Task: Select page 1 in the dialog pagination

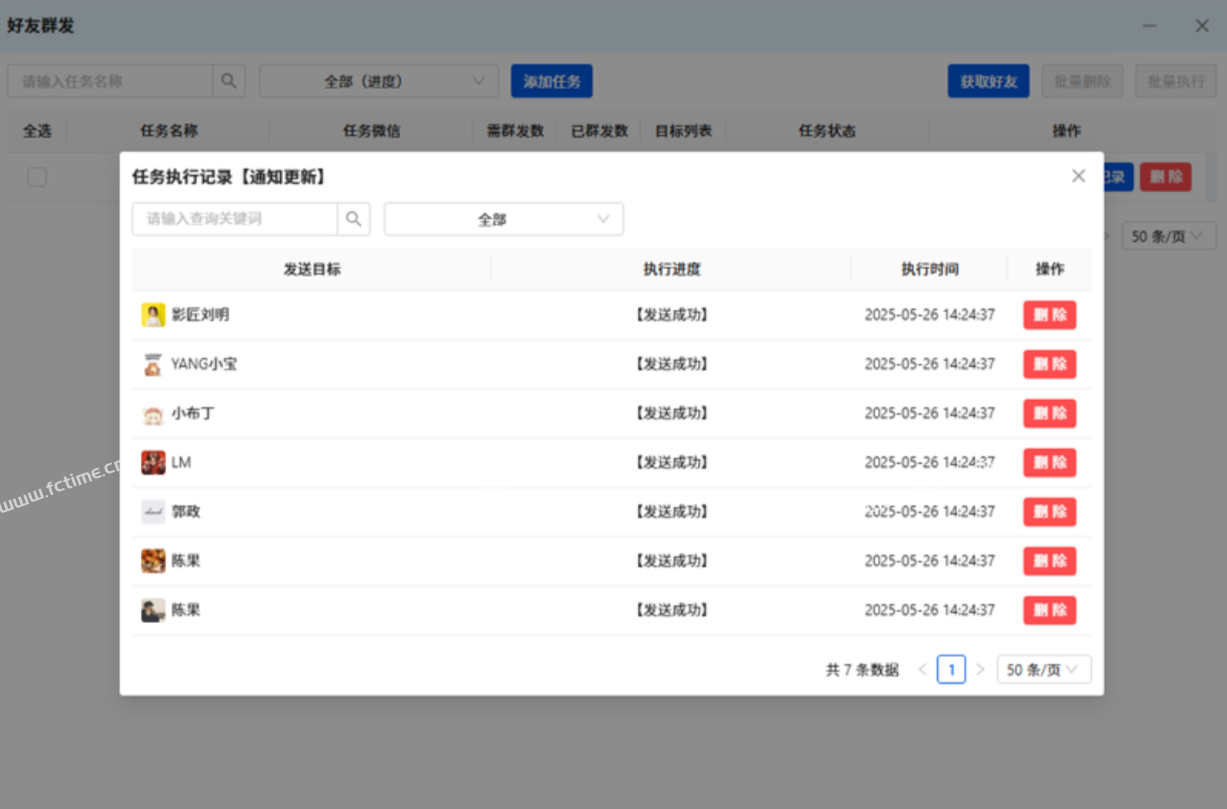Action: (x=951, y=669)
